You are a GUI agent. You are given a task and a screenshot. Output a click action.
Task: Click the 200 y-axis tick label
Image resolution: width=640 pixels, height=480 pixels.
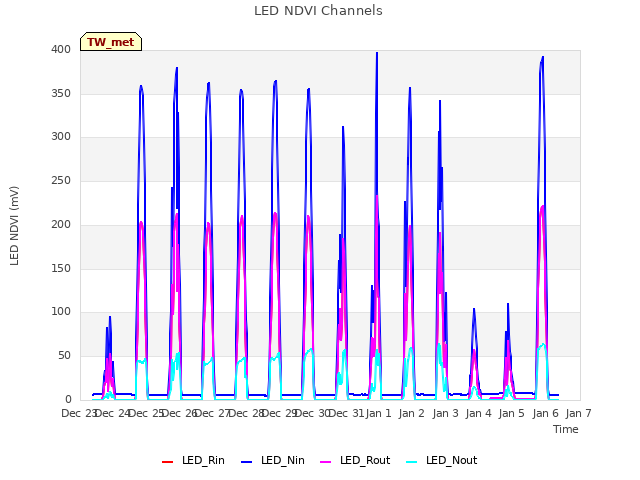point(61,224)
